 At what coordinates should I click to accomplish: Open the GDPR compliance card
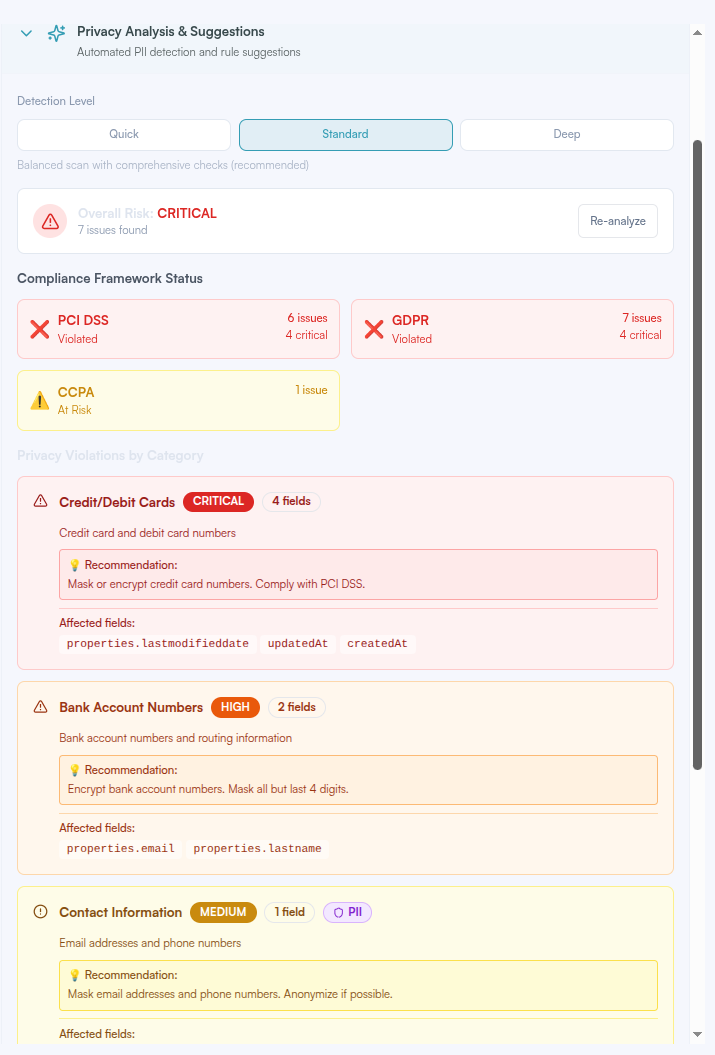pos(512,329)
